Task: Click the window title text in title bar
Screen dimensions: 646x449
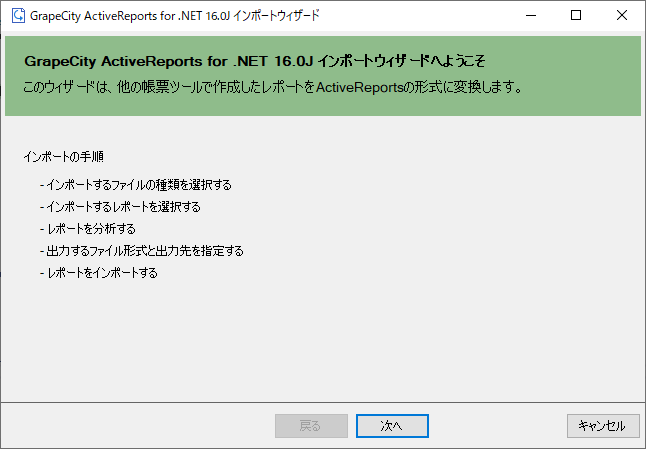Action: 175,16
